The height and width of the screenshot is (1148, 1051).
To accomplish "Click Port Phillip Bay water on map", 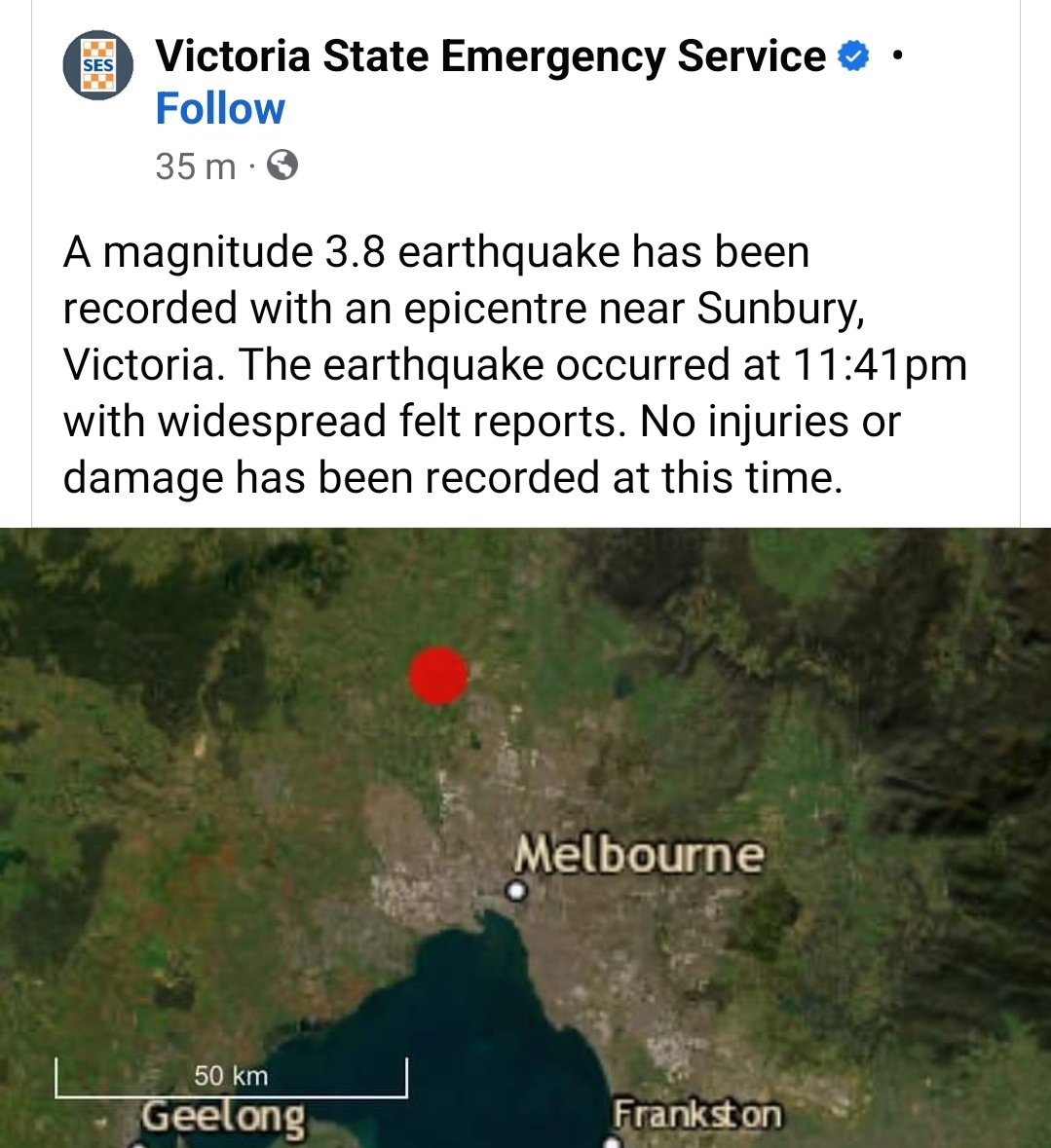I will tap(469, 1040).
